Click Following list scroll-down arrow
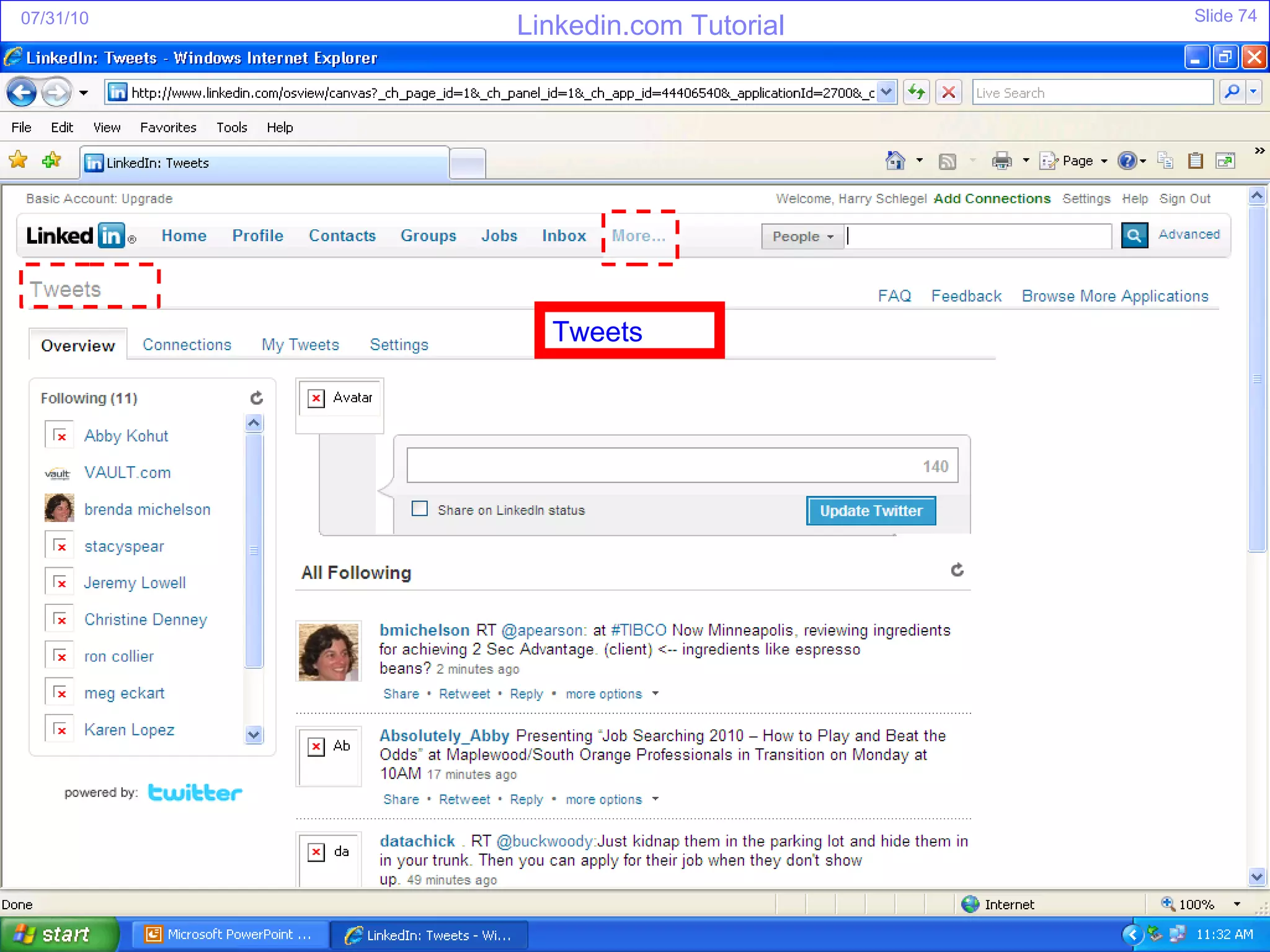The width and height of the screenshot is (1270, 952). pos(254,734)
